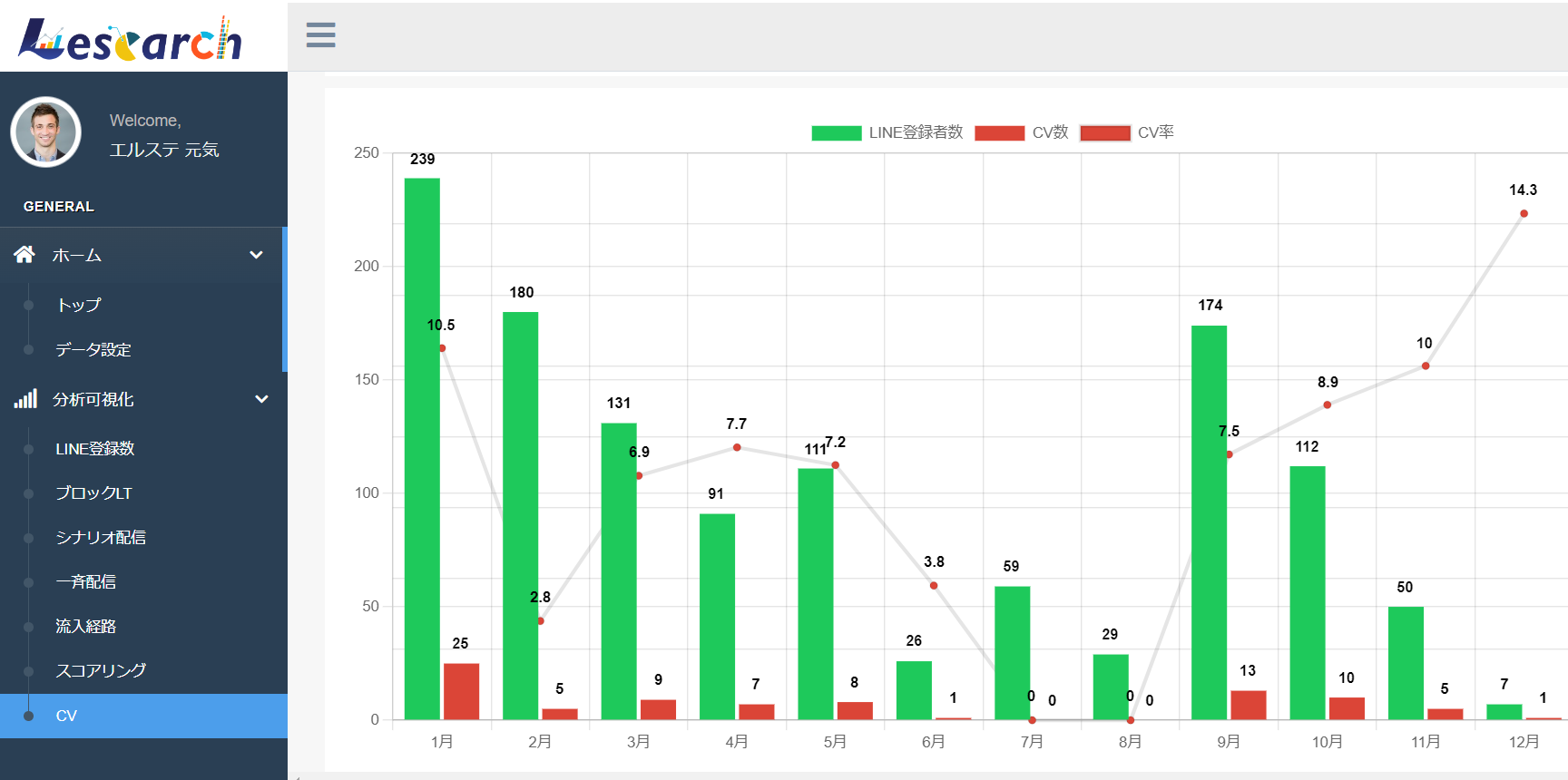Toggle CV数 series in chart legend
The width and height of the screenshot is (1568, 780).
click(x=1021, y=132)
